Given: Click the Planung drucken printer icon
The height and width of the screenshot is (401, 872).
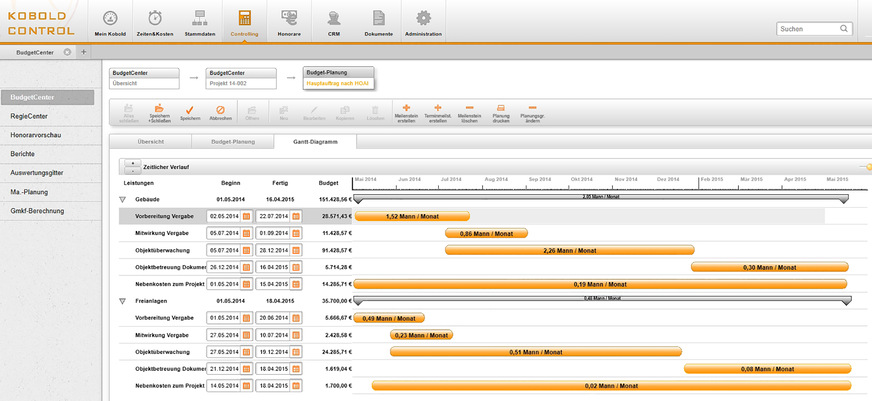Looking at the screenshot, I should click(501, 108).
